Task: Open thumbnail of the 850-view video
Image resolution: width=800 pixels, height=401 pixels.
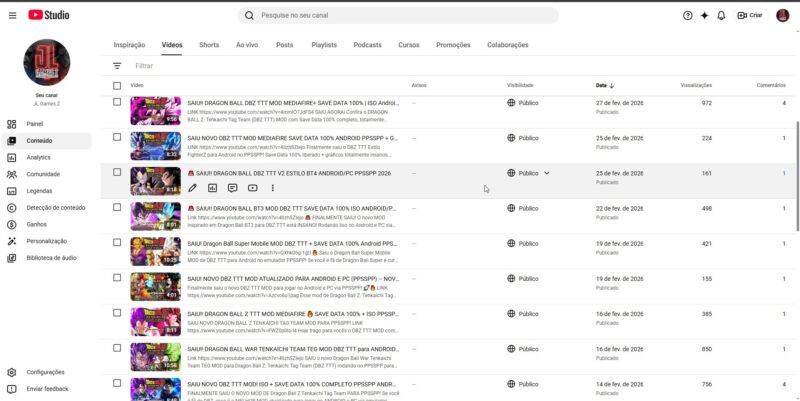Action: [x=156, y=357]
